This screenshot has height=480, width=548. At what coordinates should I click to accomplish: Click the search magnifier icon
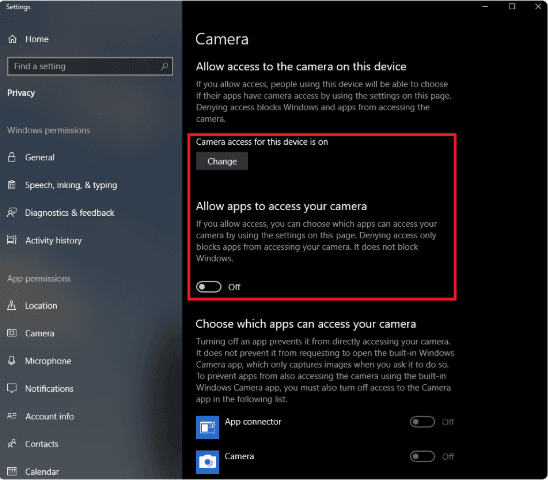click(164, 66)
